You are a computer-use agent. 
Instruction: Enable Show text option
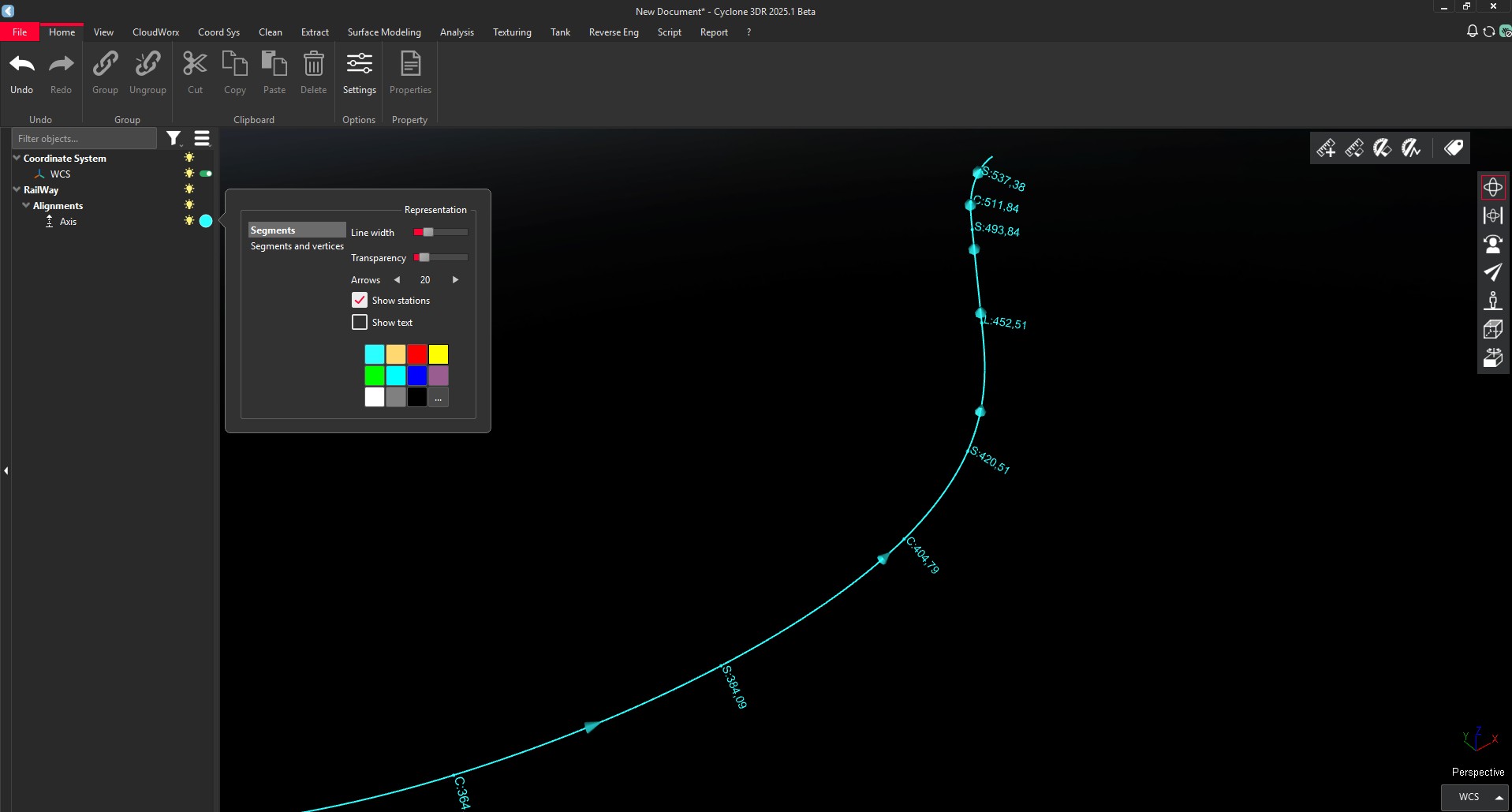(360, 322)
